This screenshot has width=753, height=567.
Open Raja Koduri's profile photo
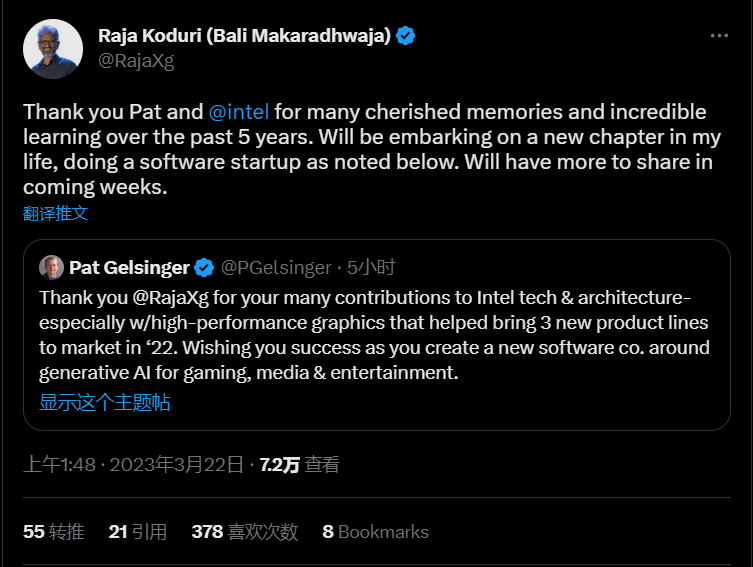53,48
